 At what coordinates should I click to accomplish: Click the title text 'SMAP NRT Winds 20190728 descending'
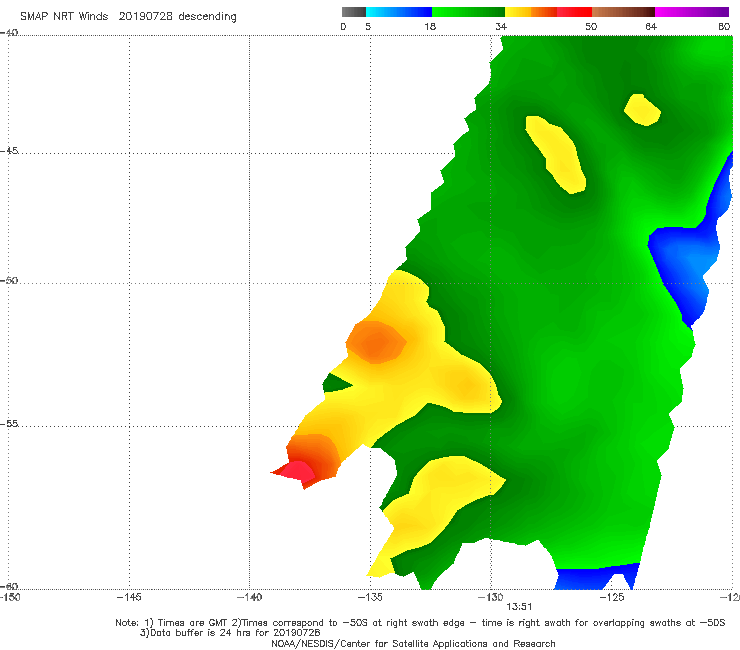pos(128,16)
